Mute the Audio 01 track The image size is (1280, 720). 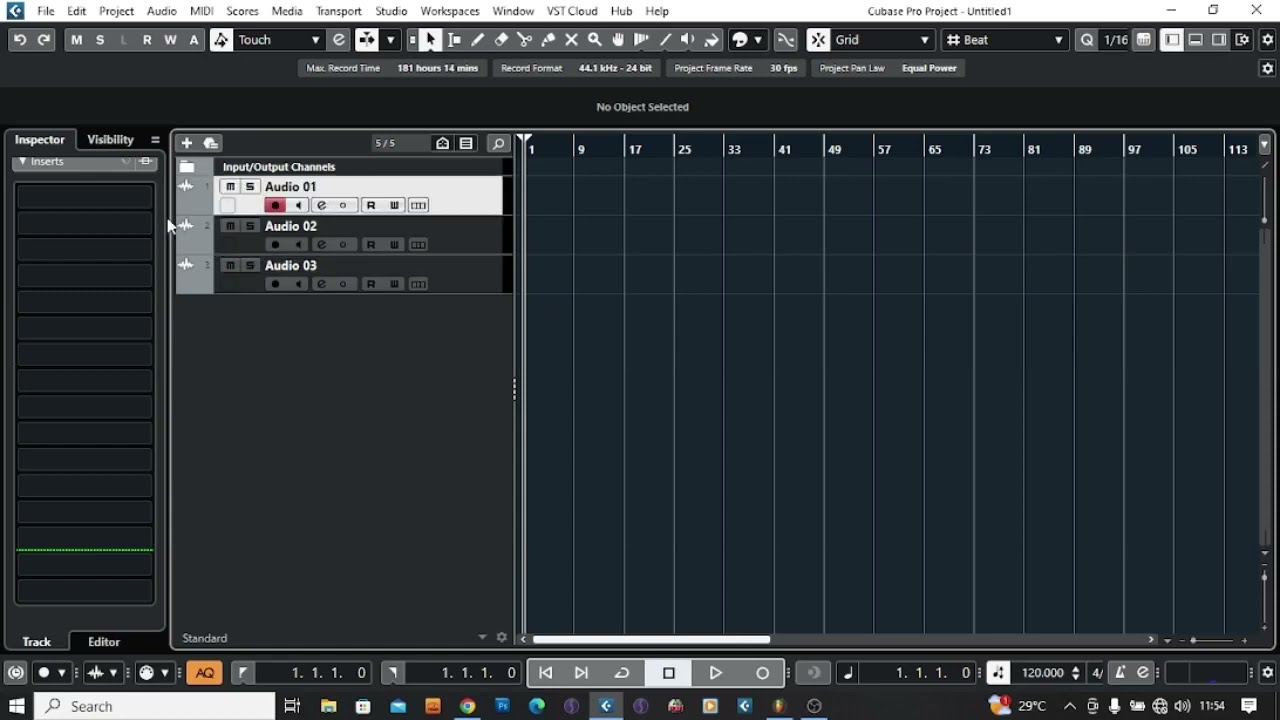[x=231, y=187]
